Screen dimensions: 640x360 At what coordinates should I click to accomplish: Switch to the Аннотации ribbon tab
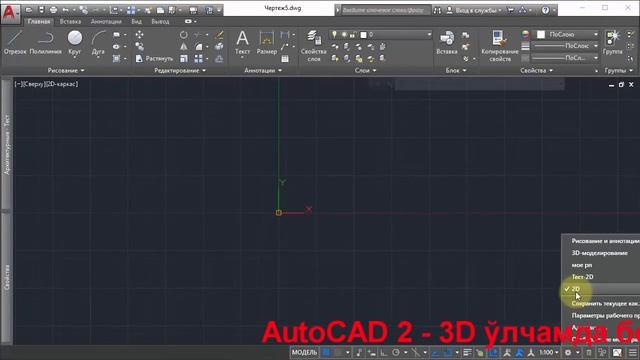(106, 21)
